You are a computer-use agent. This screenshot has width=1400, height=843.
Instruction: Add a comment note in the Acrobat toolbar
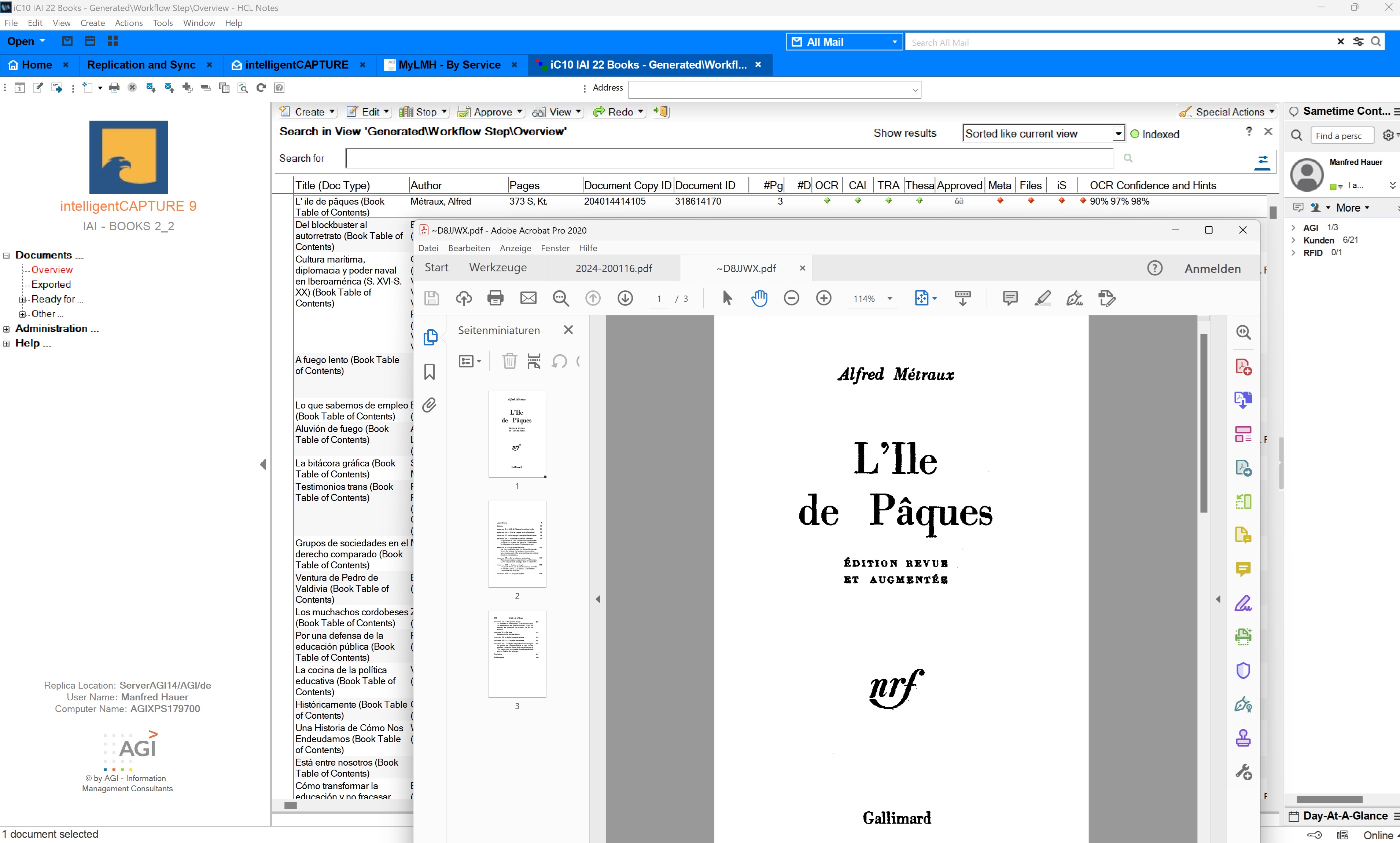[x=1010, y=298]
